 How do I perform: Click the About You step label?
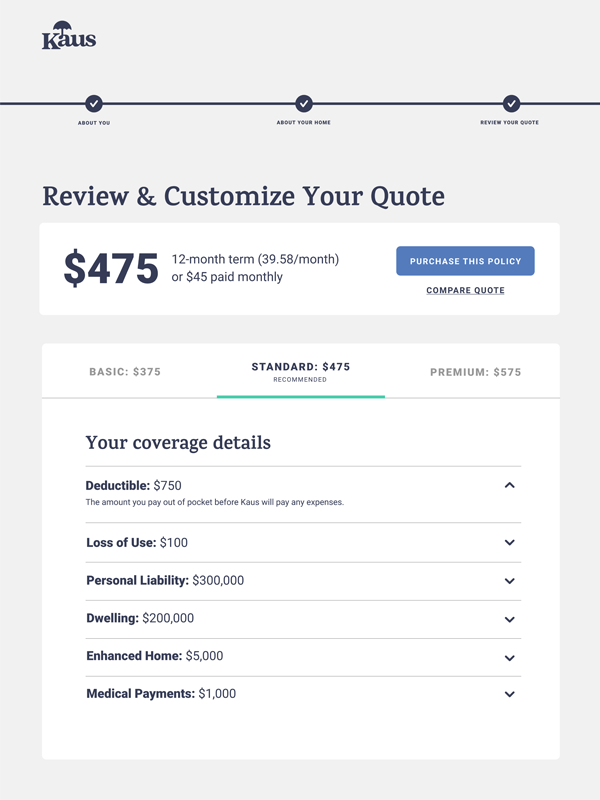(x=94, y=123)
